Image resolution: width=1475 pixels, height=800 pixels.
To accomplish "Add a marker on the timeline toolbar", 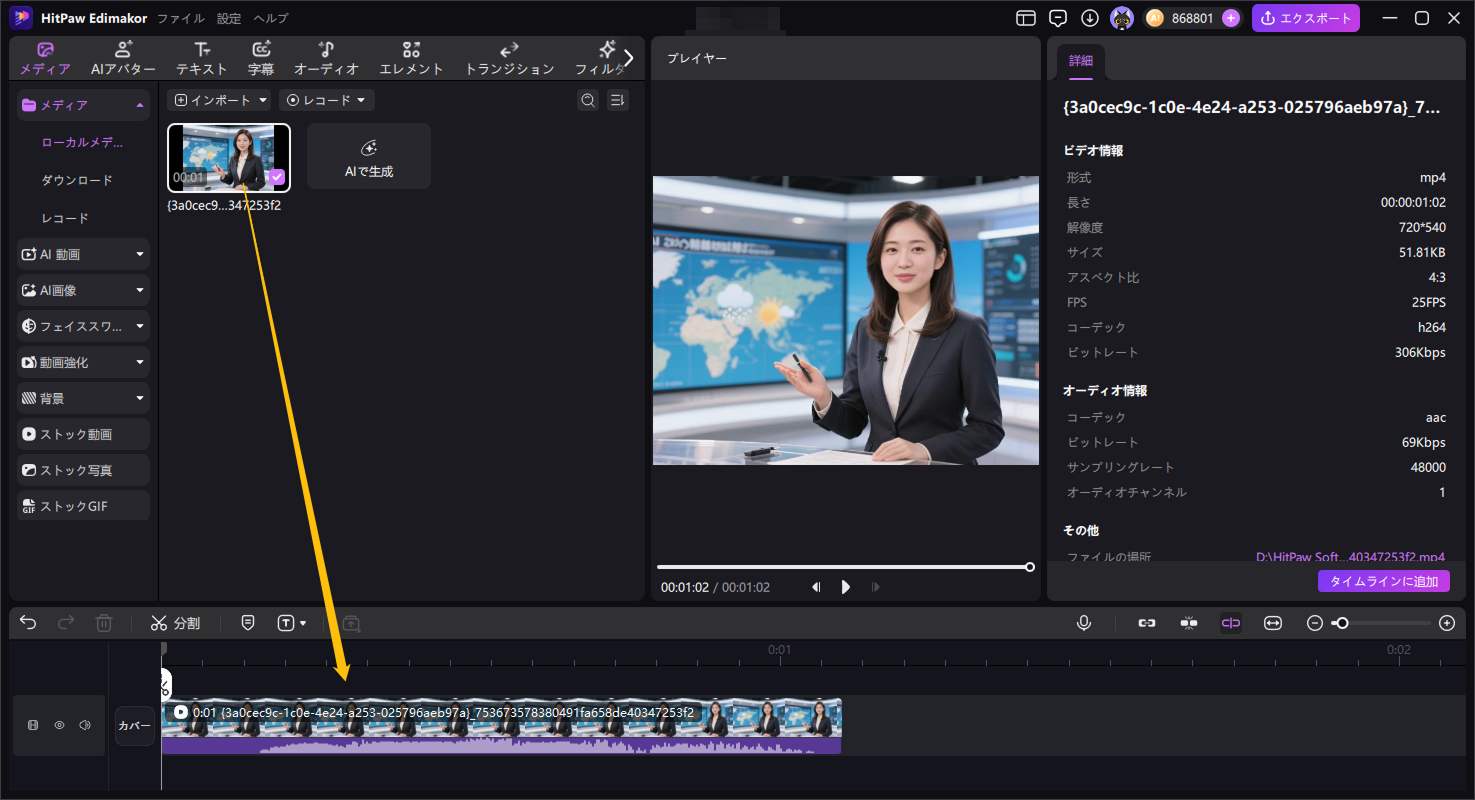I will [x=247, y=622].
